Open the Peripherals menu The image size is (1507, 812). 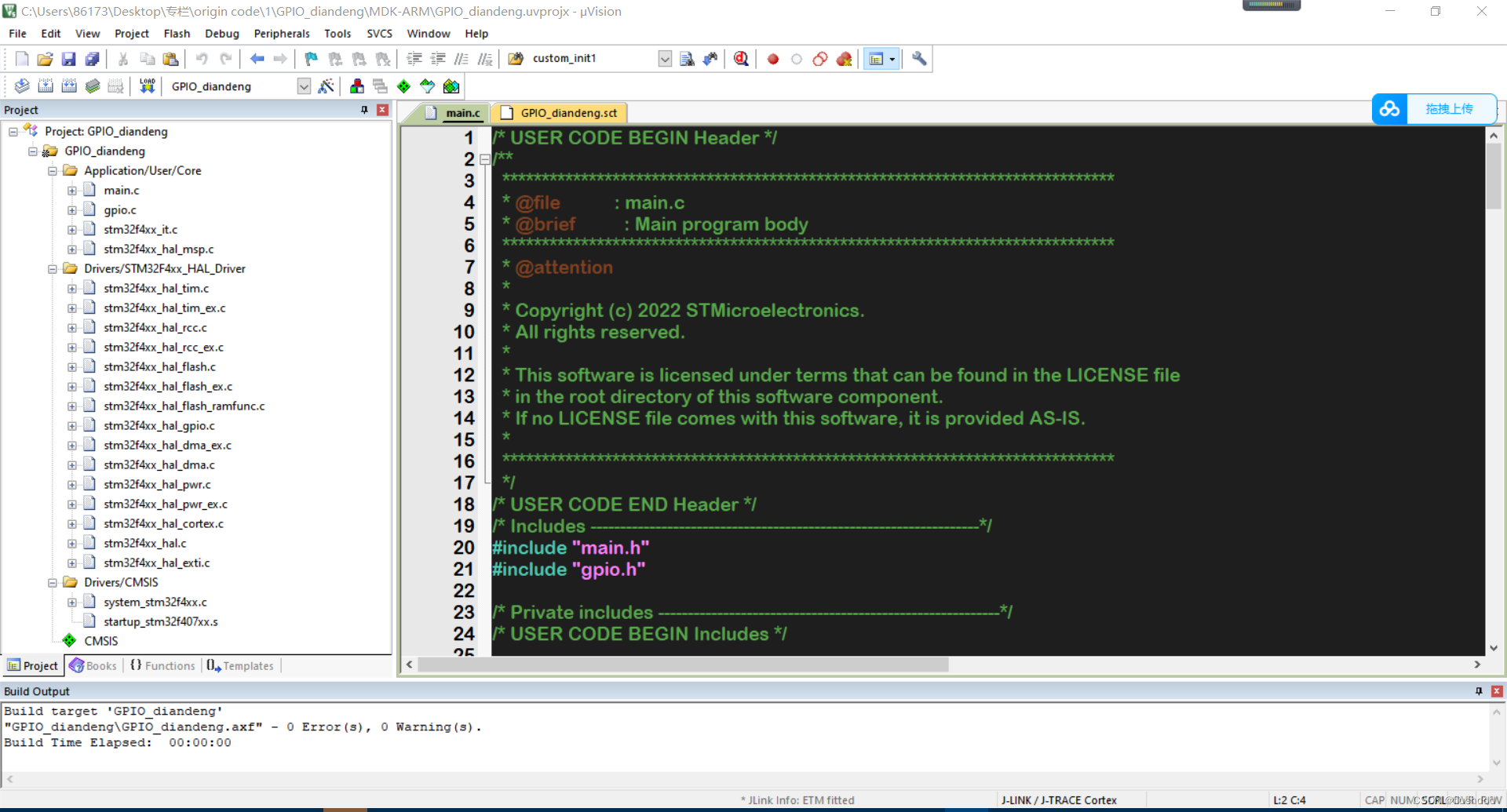pos(281,33)
